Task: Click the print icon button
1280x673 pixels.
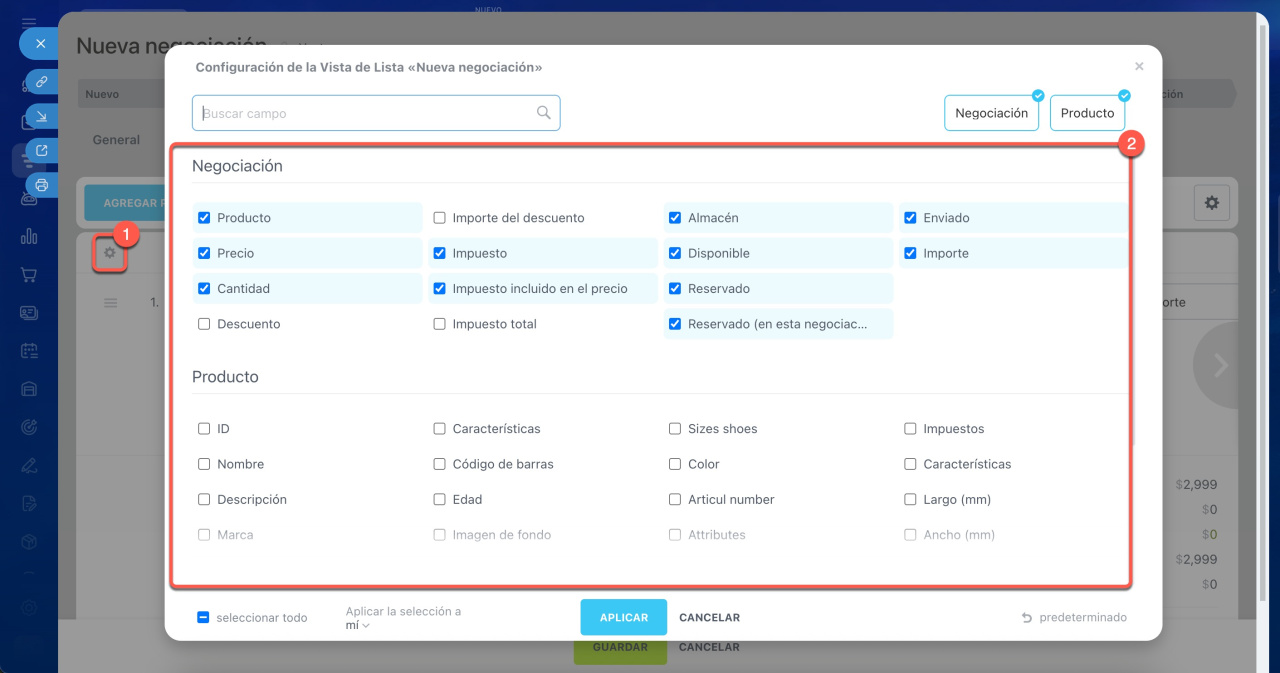Action: 41,185
